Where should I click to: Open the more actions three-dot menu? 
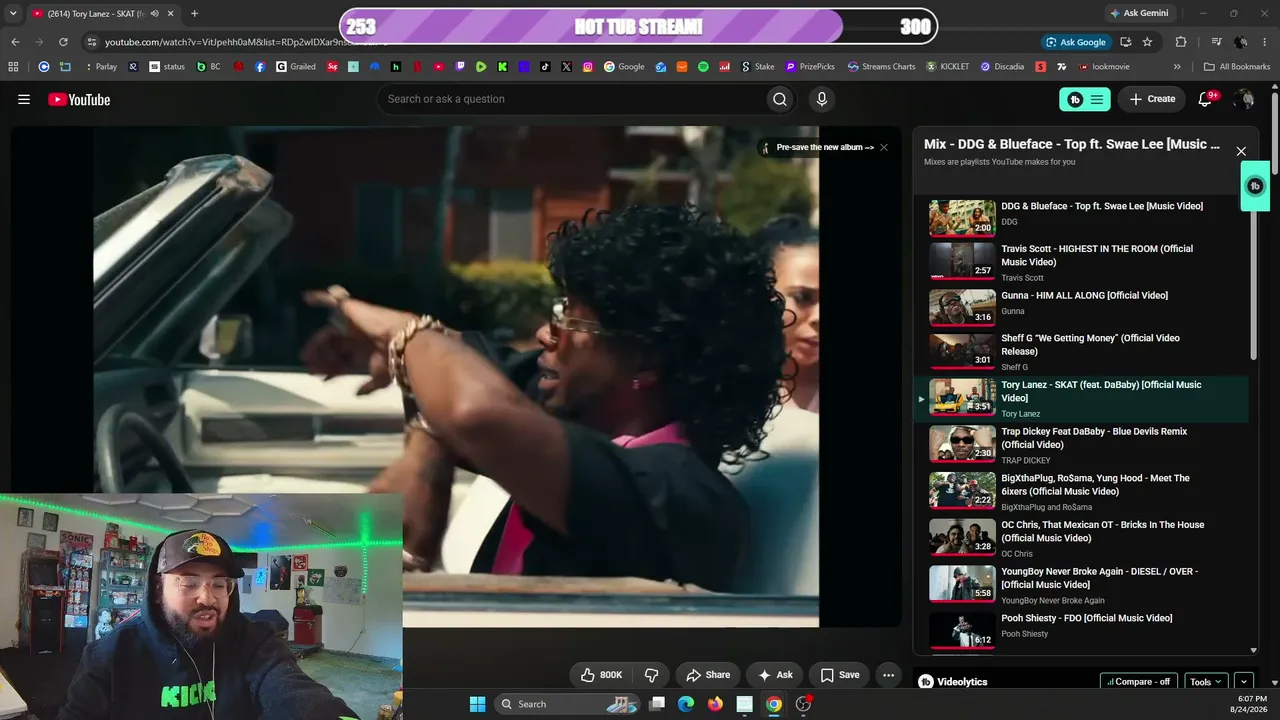coord(888,675)
